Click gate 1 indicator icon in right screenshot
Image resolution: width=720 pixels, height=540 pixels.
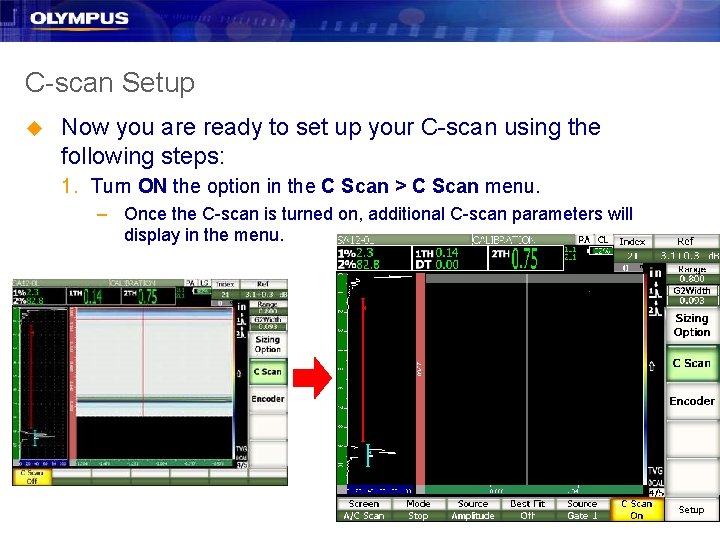[655, 292]
